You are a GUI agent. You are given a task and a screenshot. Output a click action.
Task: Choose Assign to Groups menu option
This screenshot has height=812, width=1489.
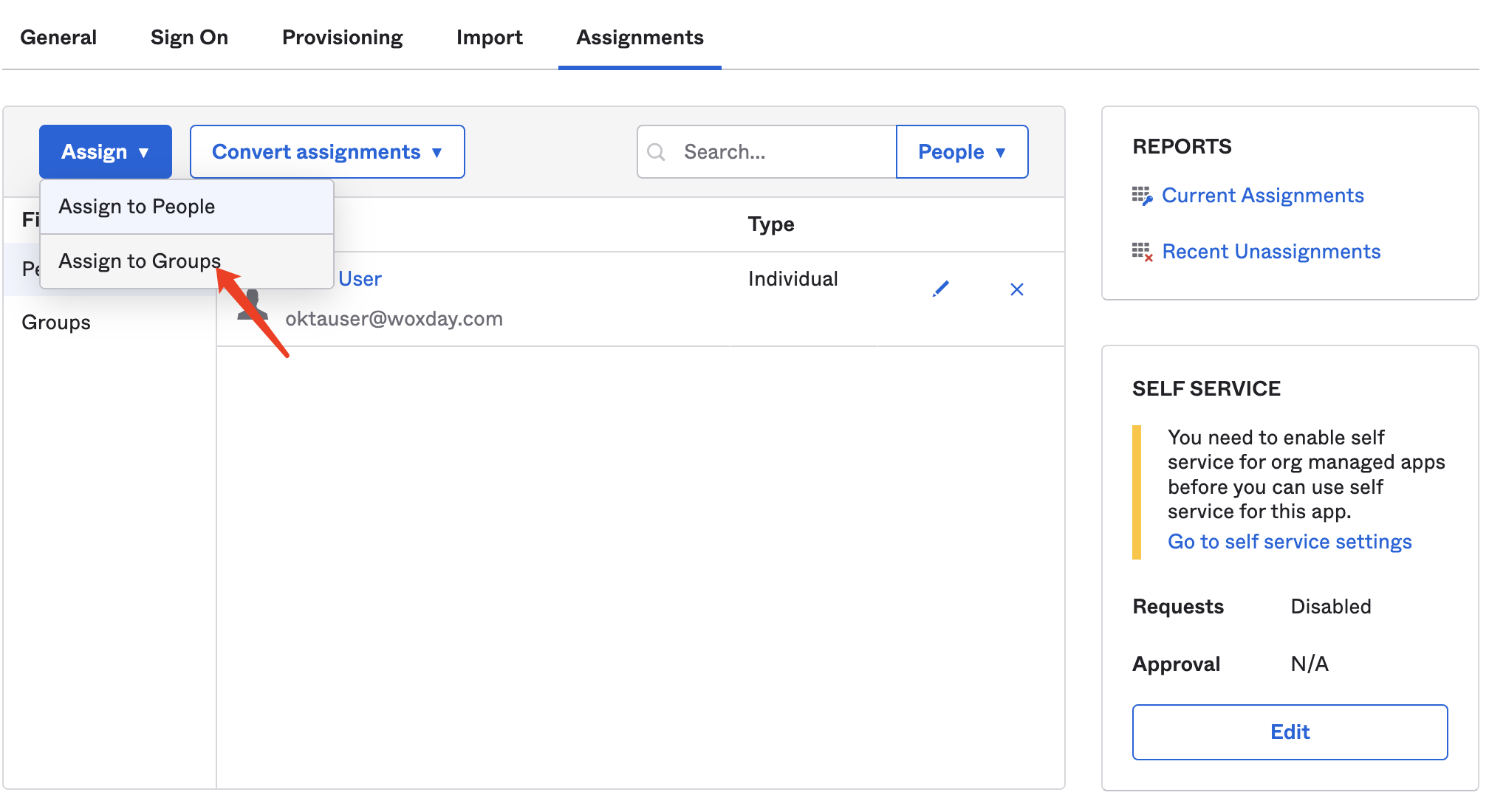click(x=187, y=261)
